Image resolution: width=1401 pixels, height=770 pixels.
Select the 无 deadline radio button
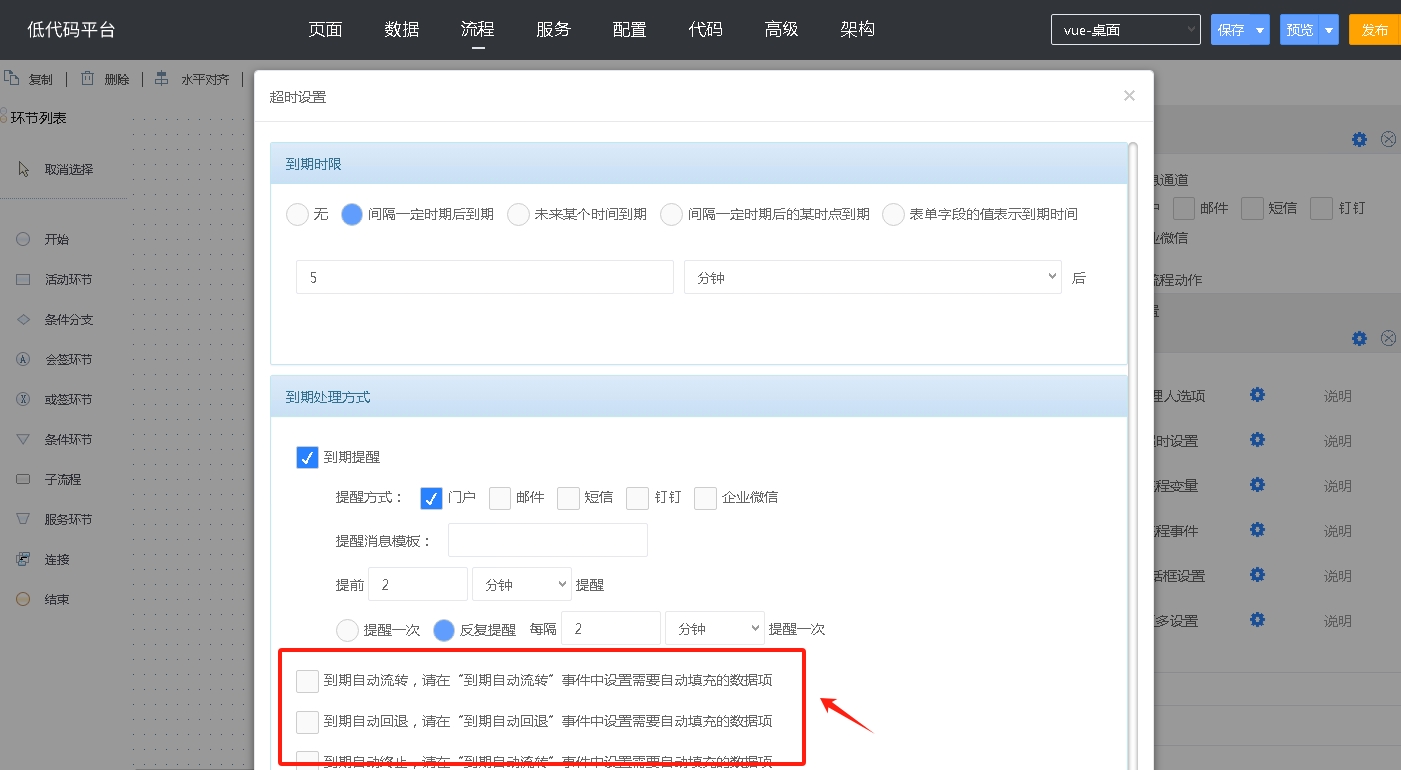pos(297,214)
